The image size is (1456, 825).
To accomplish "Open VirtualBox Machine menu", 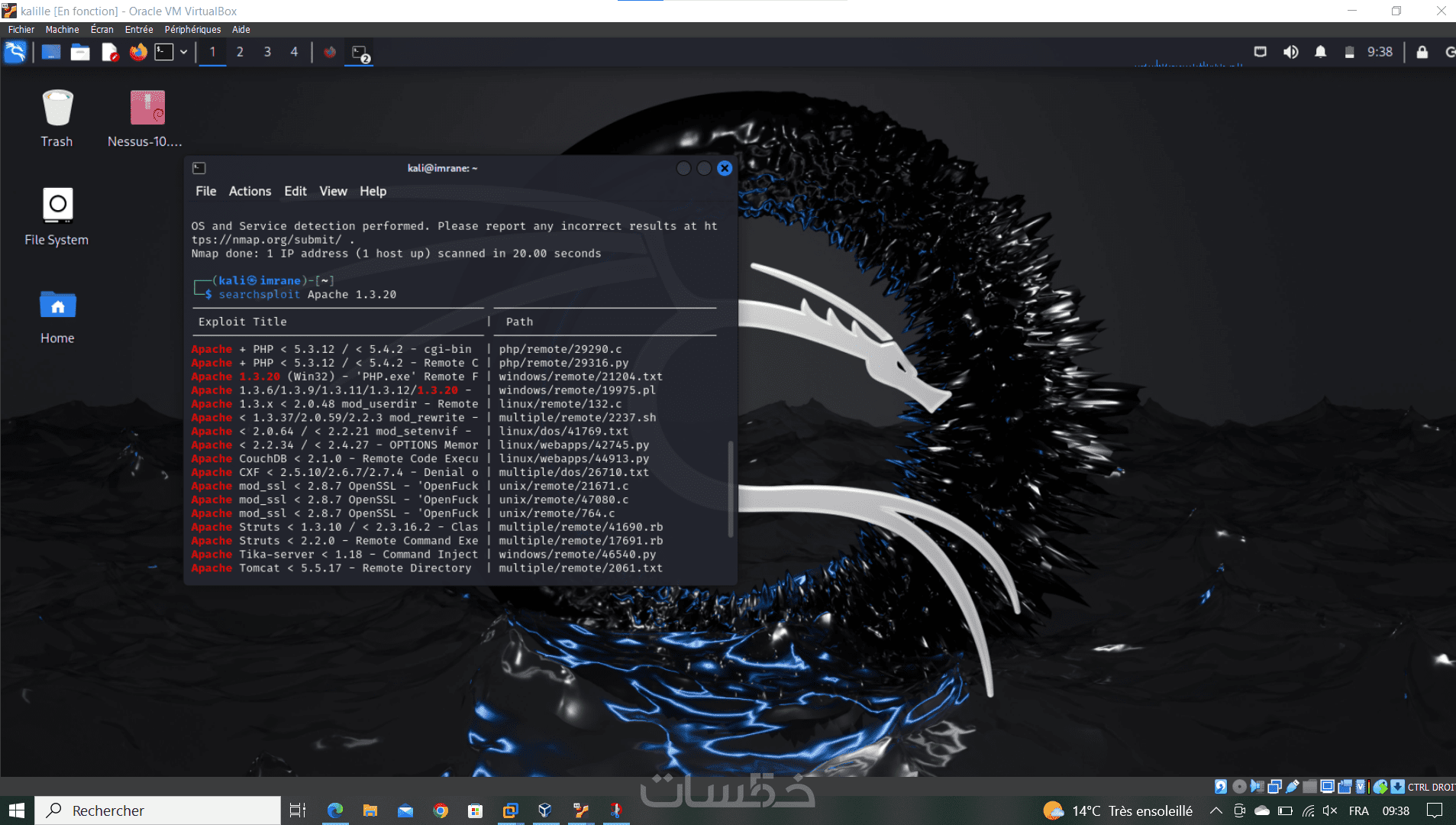I will point(62,29).
